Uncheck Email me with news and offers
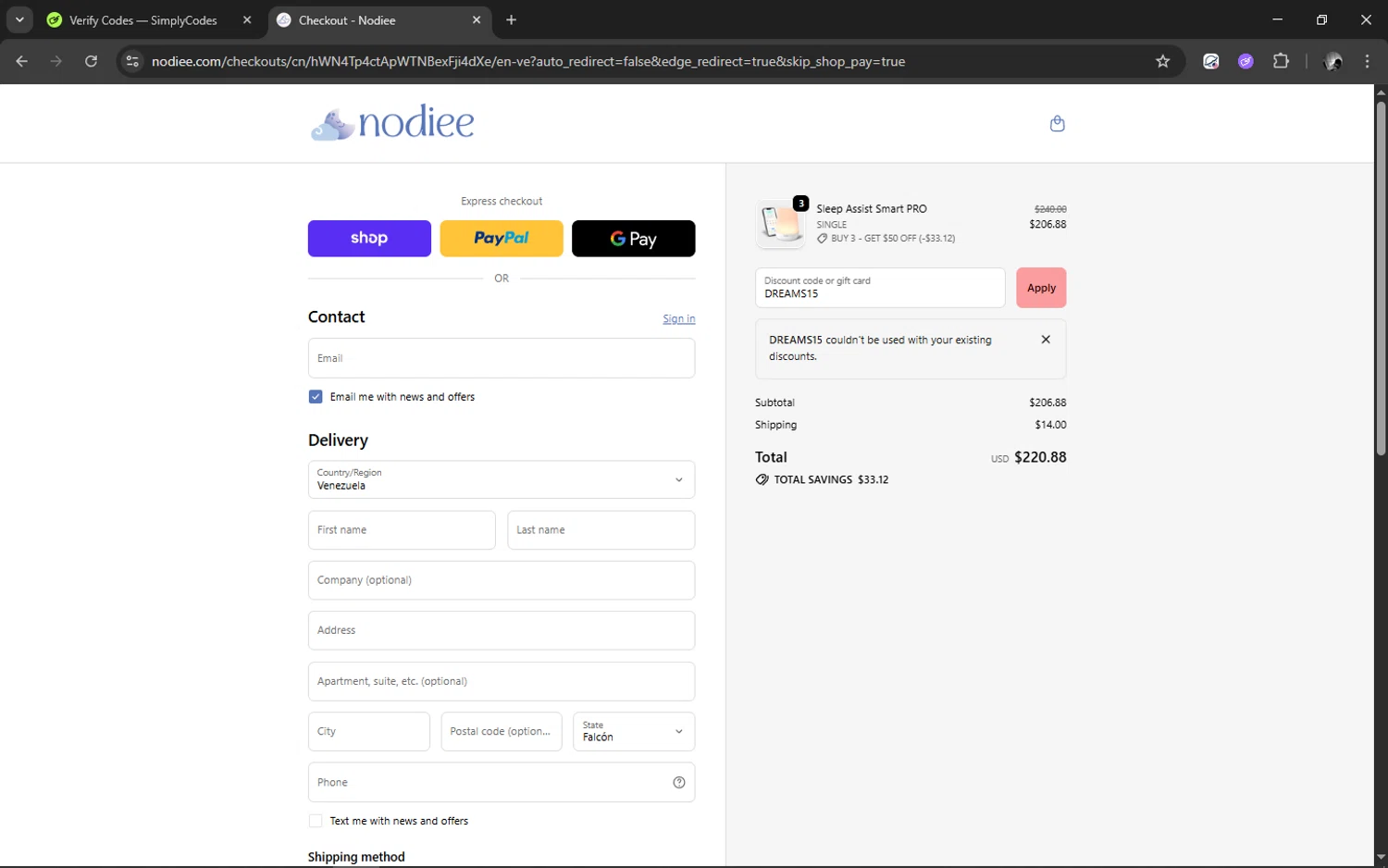The image size is (1388, 868). [316, 397]
